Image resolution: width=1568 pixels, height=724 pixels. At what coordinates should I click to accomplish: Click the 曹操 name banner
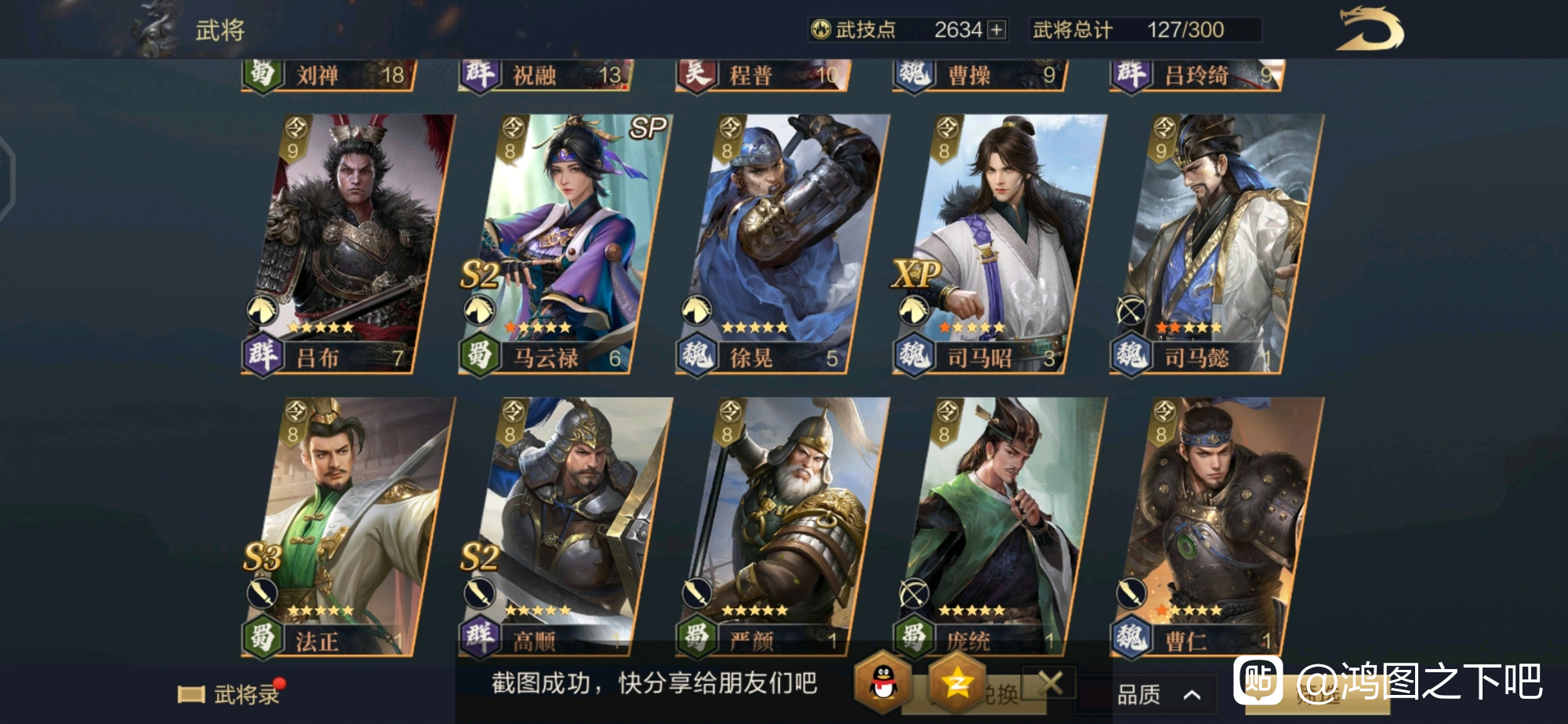point(980,75)
